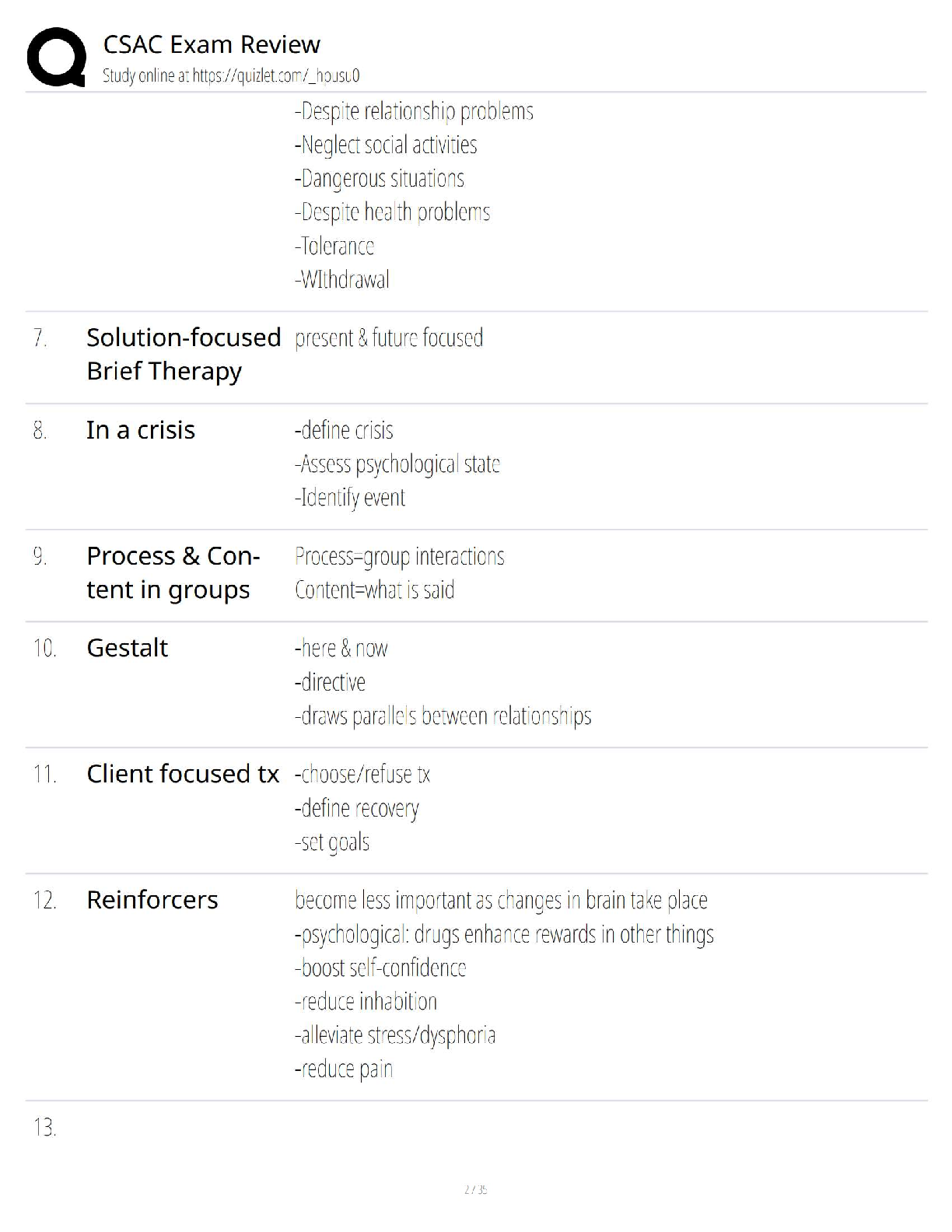Click the '-Assess psychological state' line
Screen dimensions: 952x1232
point(397,464)
